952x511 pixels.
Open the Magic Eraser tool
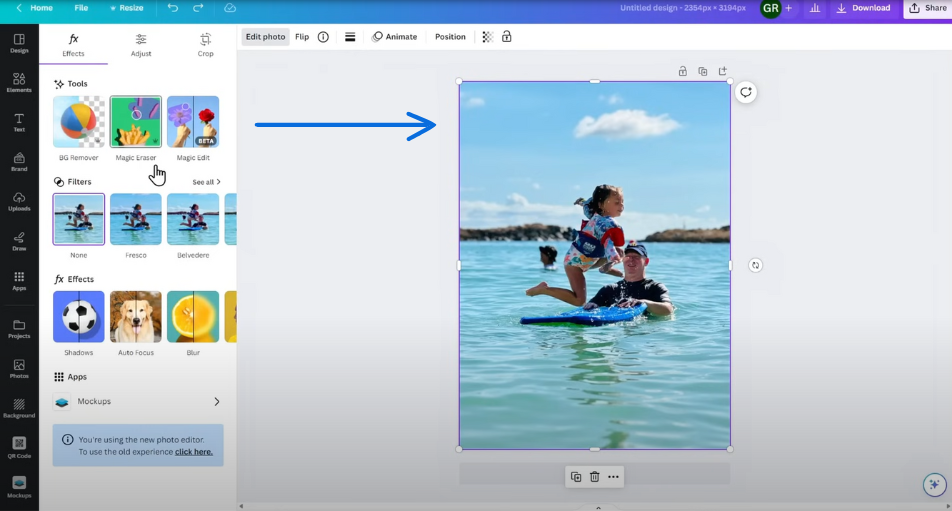tap(135, 122)
